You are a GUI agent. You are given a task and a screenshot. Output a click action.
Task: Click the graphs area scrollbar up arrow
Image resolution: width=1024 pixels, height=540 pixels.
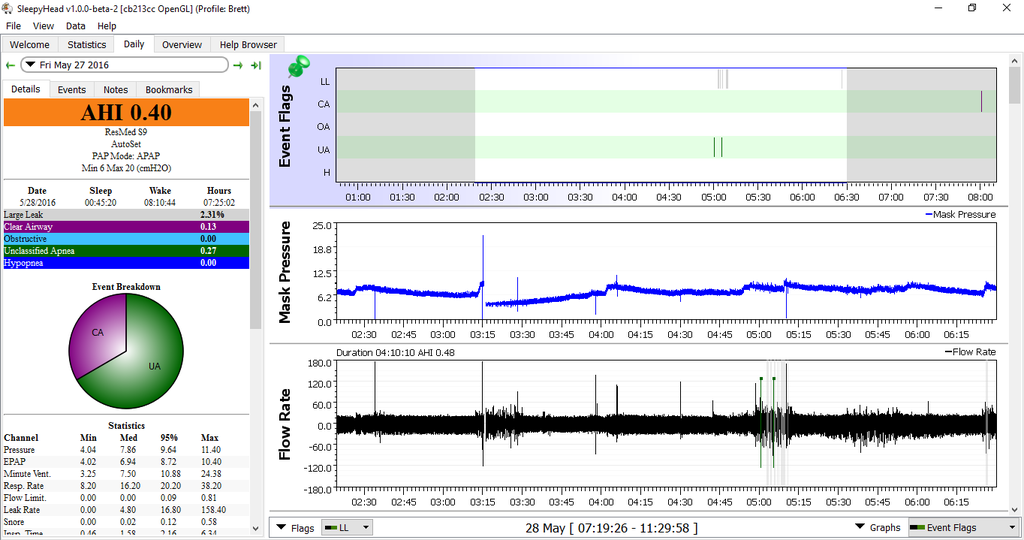(1015, 61)
